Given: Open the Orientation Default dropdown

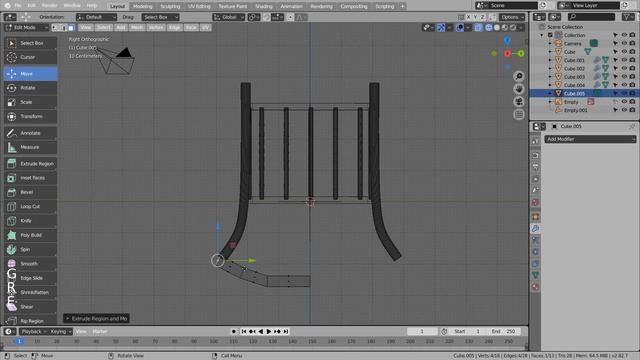Looking at the screenshot, I should pyautogui.click(x=96, y=17).
